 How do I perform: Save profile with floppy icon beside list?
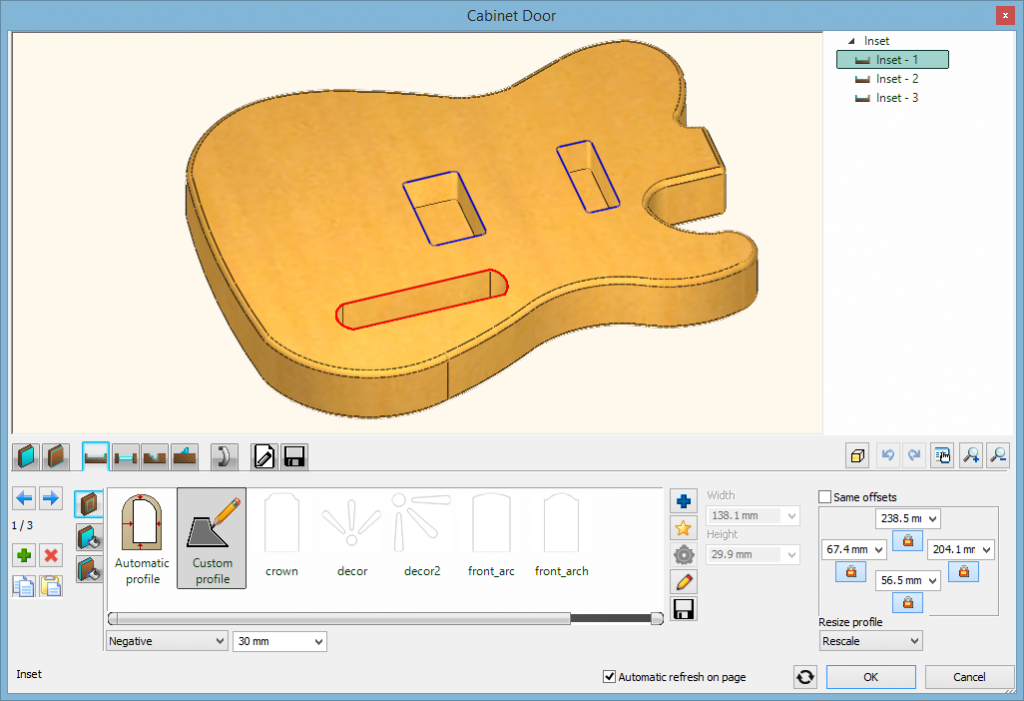click(x=684, y=609)
